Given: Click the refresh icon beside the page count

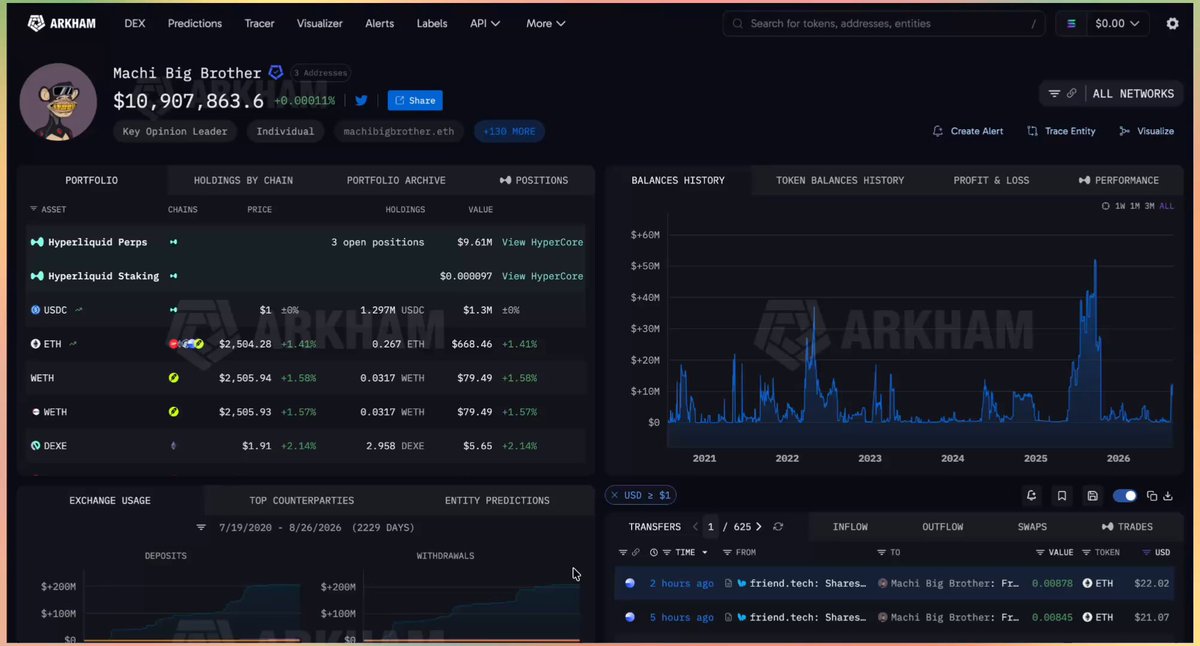Looking at the screenshot, I should pyautogui.click(x=778, y=526).
